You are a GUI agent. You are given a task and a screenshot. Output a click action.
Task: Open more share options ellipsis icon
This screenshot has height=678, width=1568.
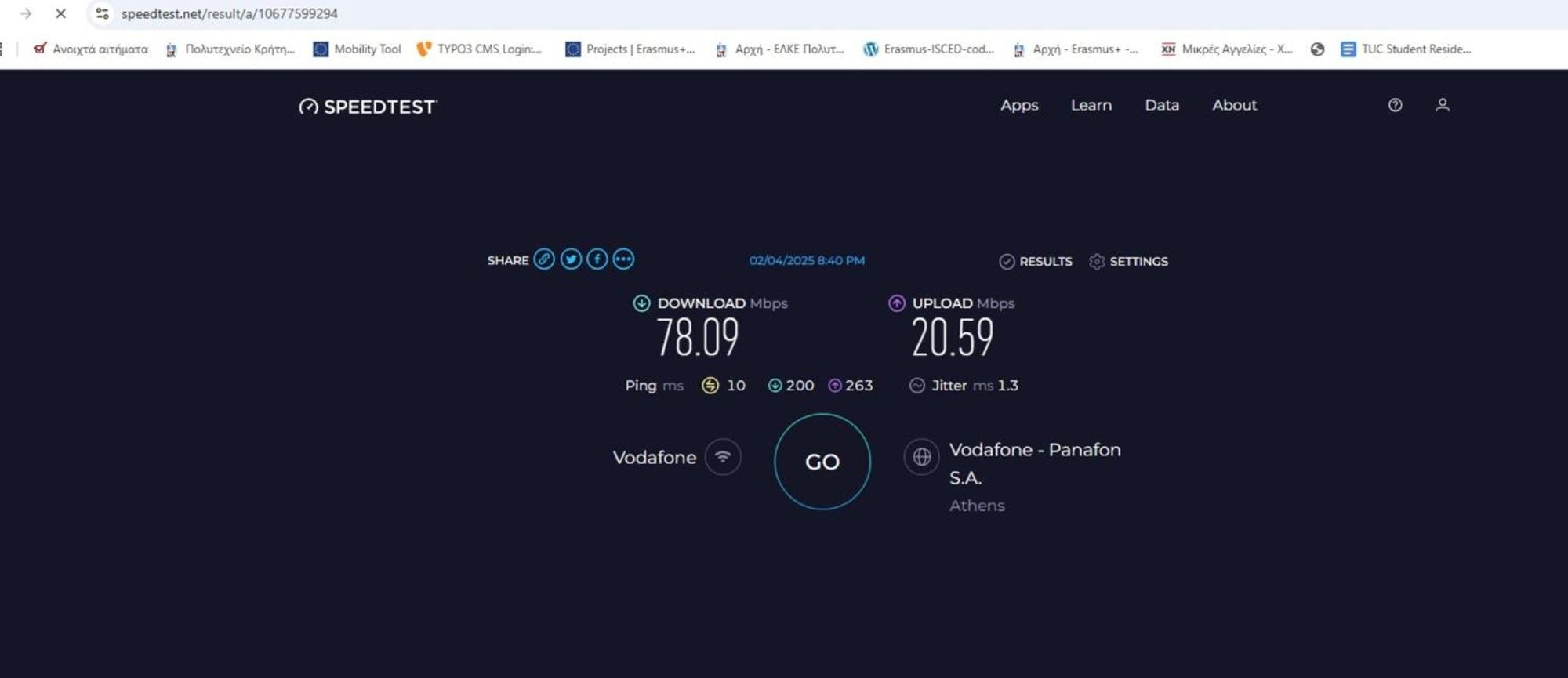tap(623, 259)
